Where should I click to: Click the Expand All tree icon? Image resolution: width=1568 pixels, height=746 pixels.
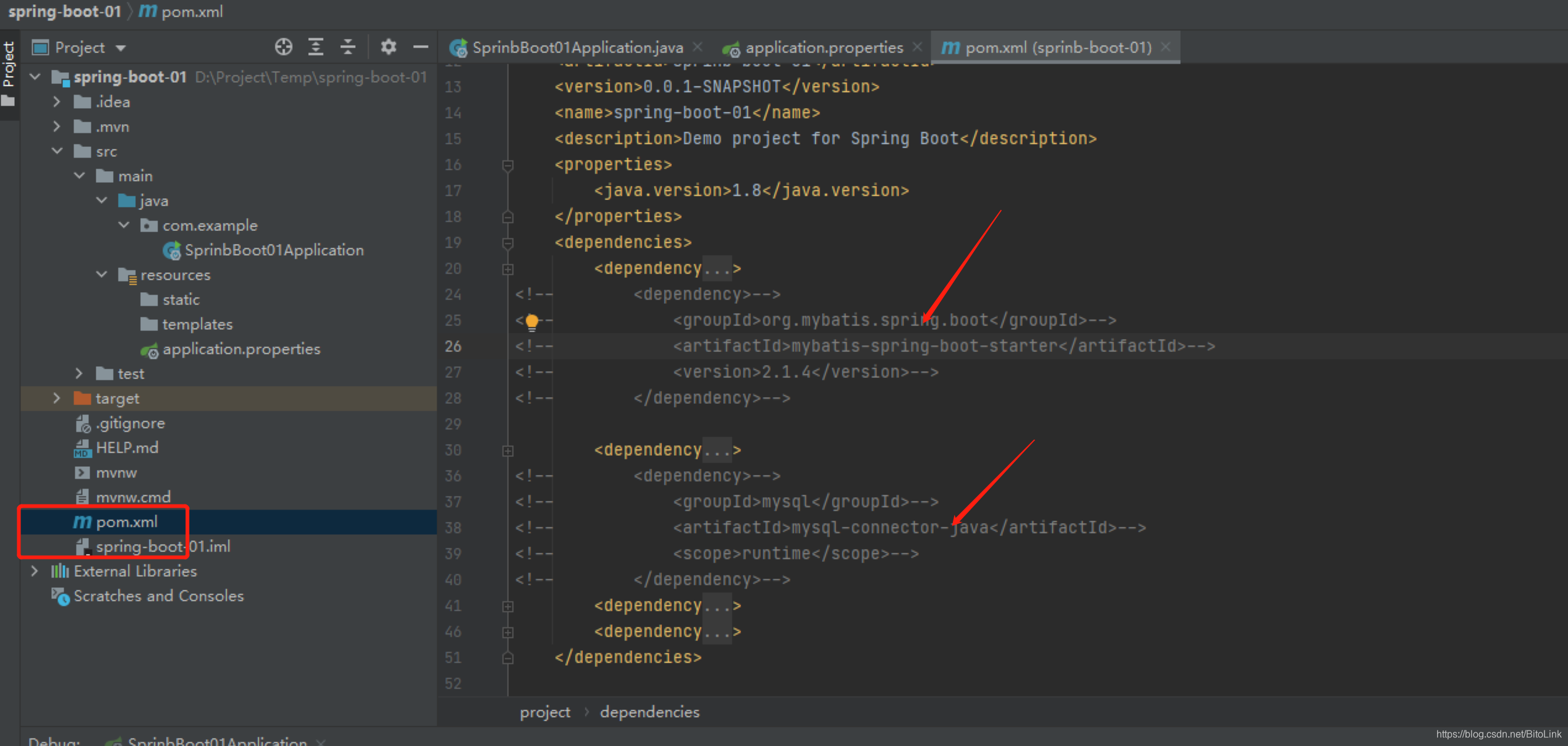click(x=316, y=47)
